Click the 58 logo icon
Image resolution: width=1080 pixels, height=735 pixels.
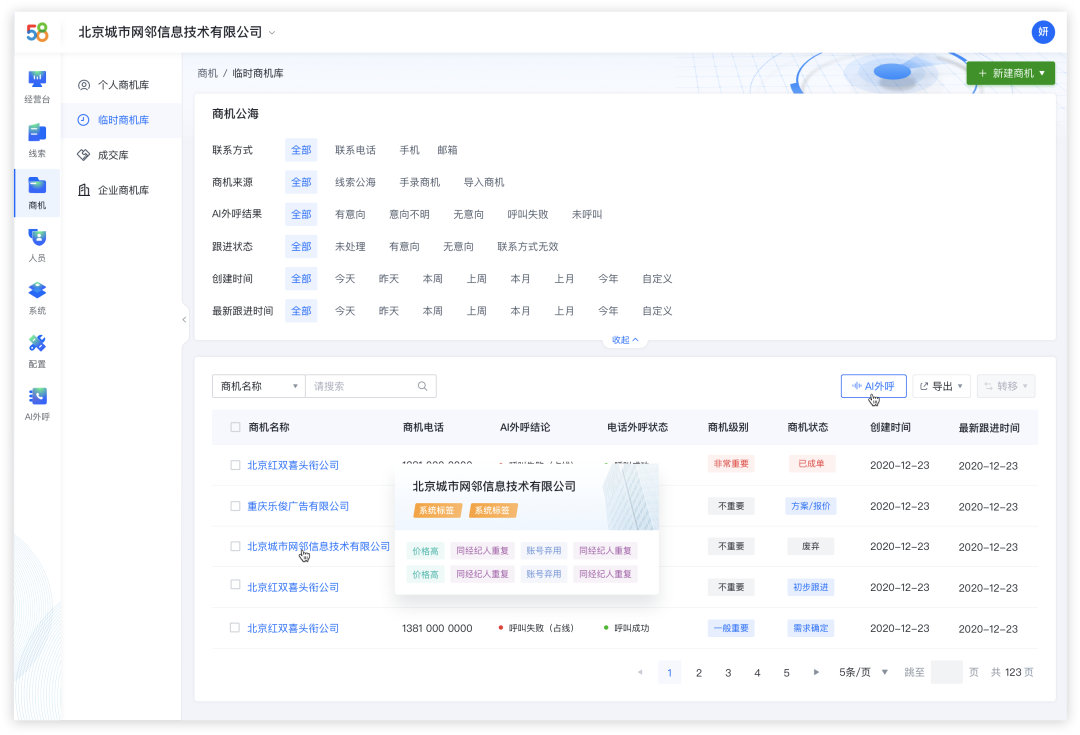[37, 32]
